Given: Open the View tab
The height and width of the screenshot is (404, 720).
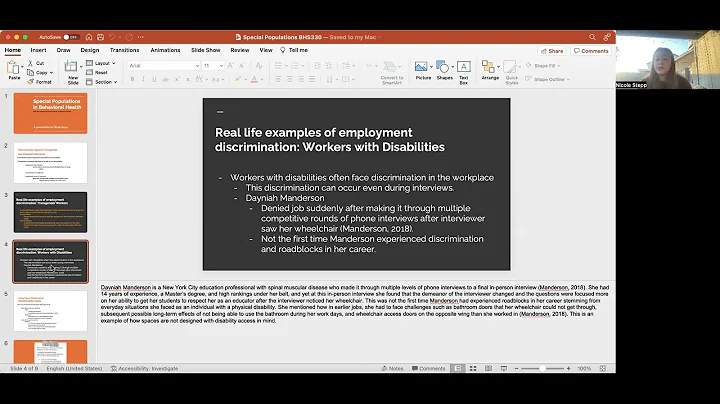Looking at the screenshot, I should 266,50.
